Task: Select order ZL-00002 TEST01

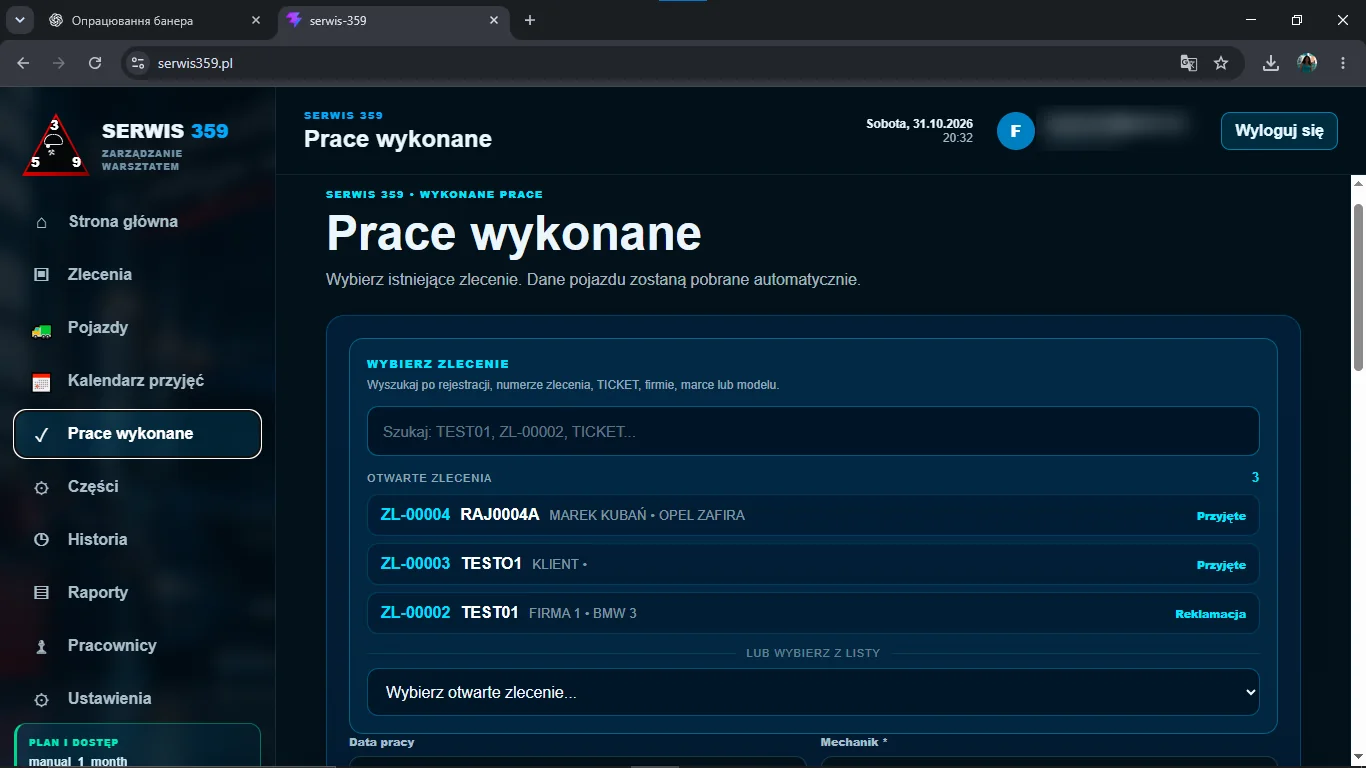Action: coord(813,613)
